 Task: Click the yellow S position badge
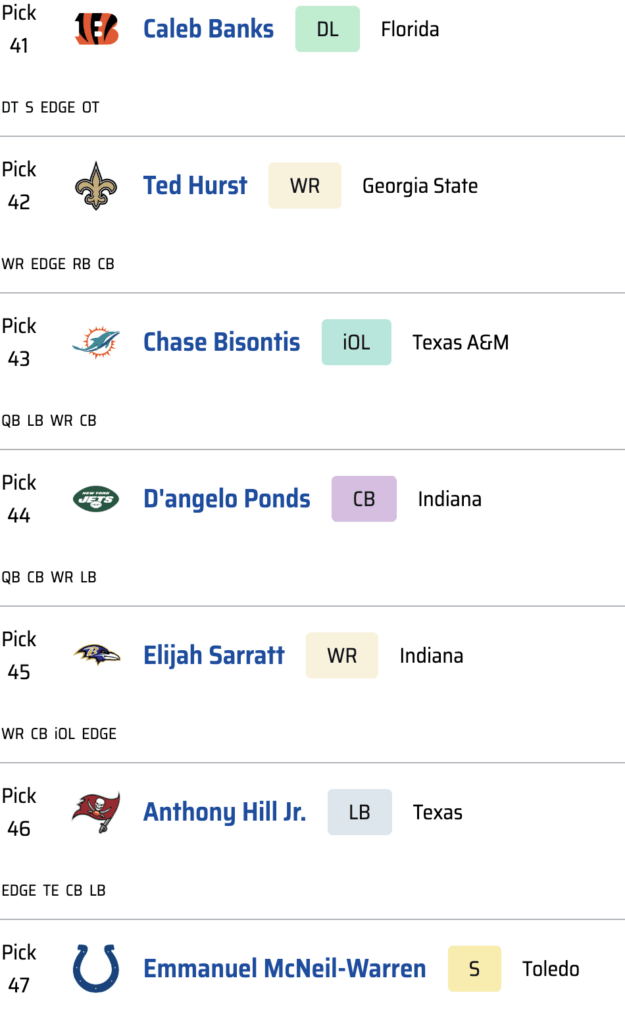click(474, 969)
